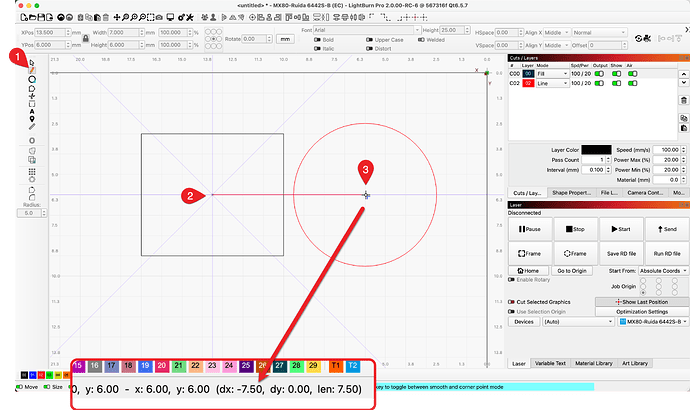Select the Rectangle drawing tool
This screenshot has height=410, width=690.
point(32,104)
